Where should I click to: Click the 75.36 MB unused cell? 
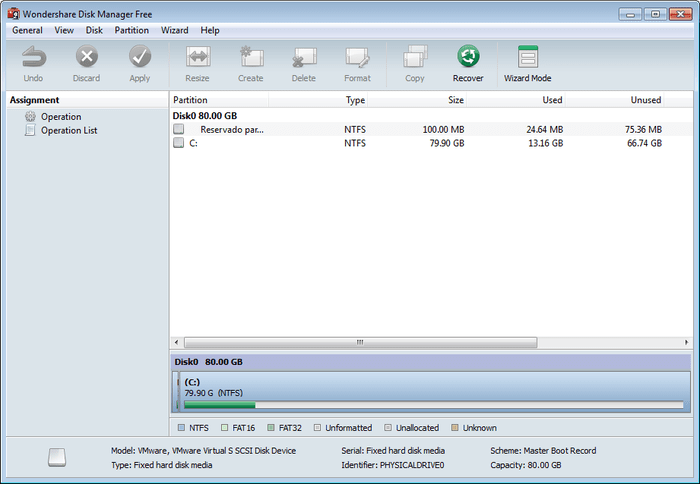coord(643,129)
